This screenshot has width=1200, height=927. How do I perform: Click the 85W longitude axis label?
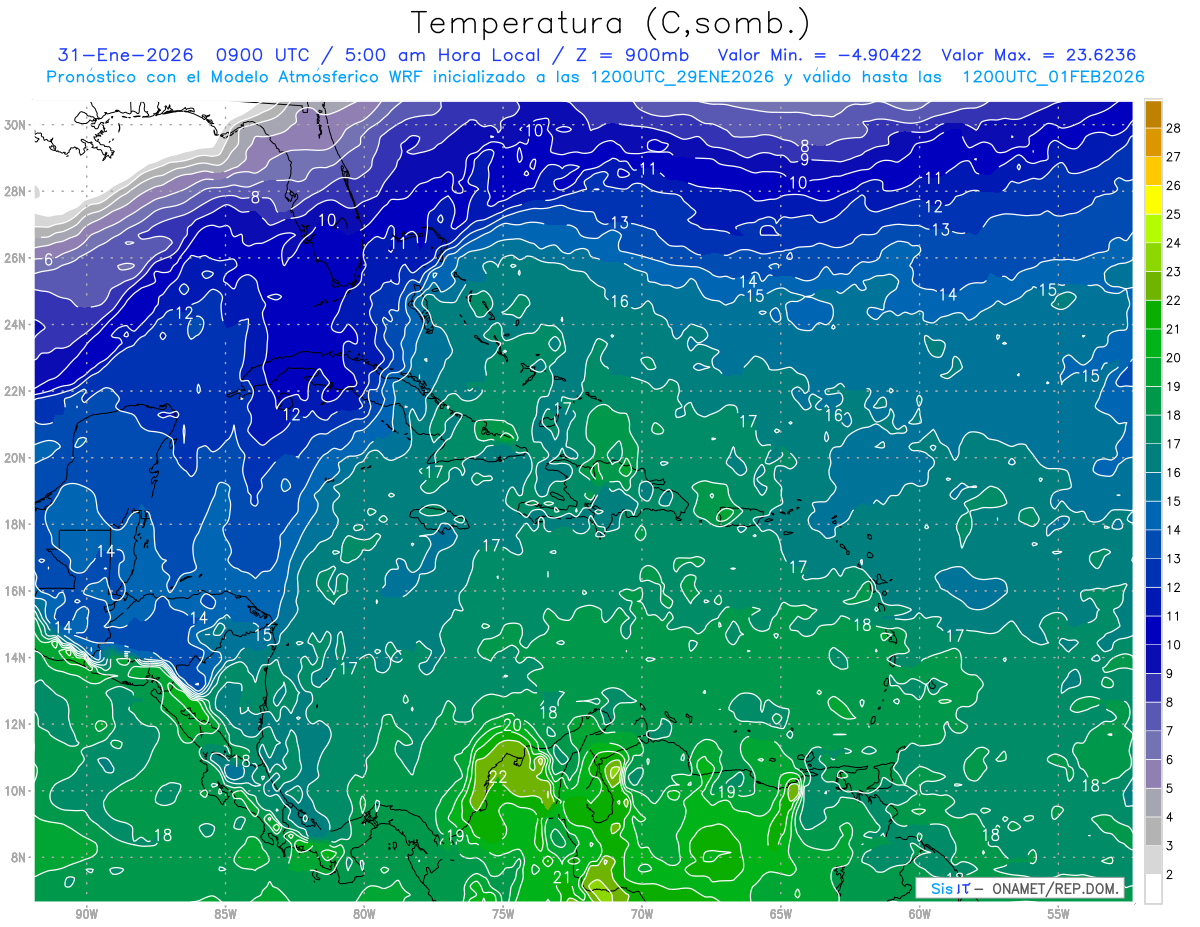pos(226,914)
